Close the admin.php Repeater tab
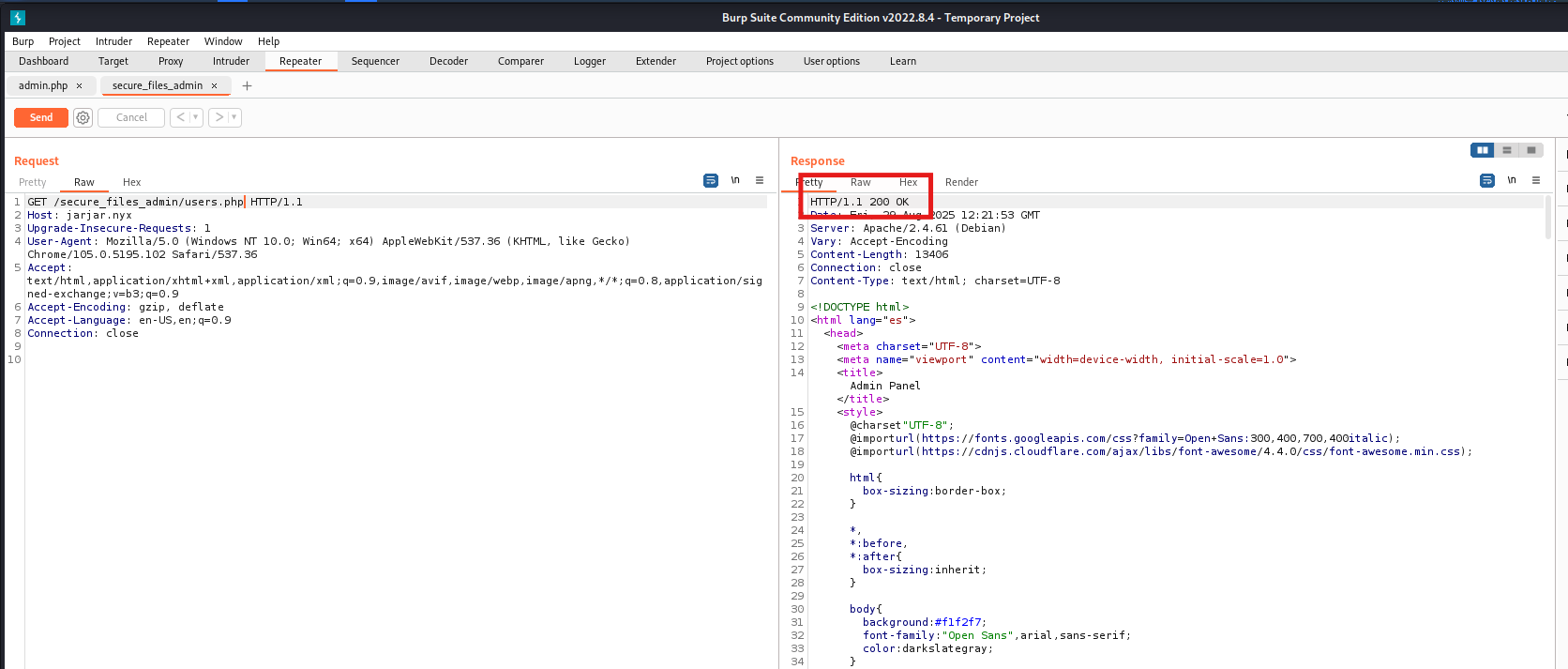This screenshot has width=1568, height=669. tap(79, 85)
